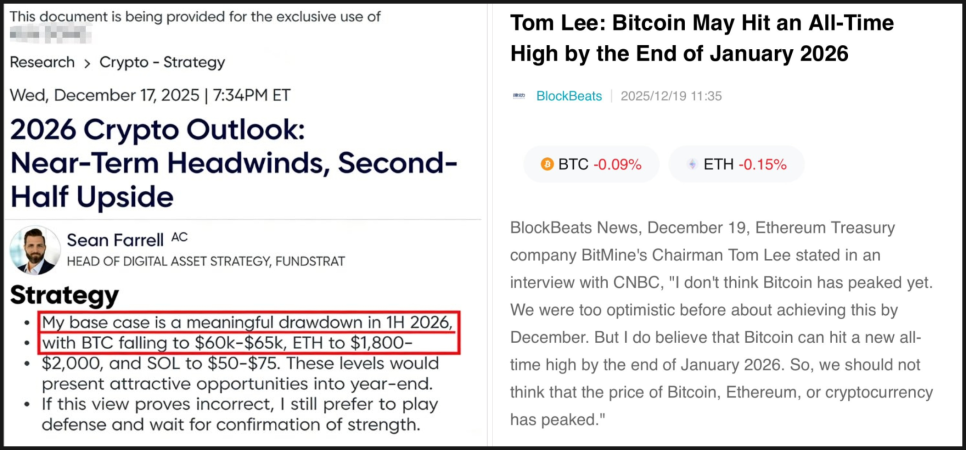Click the breadcrumb chevron after Research
Image resolution: width=966 pixels, height=450 pixels.
click(x=89, y=63)
